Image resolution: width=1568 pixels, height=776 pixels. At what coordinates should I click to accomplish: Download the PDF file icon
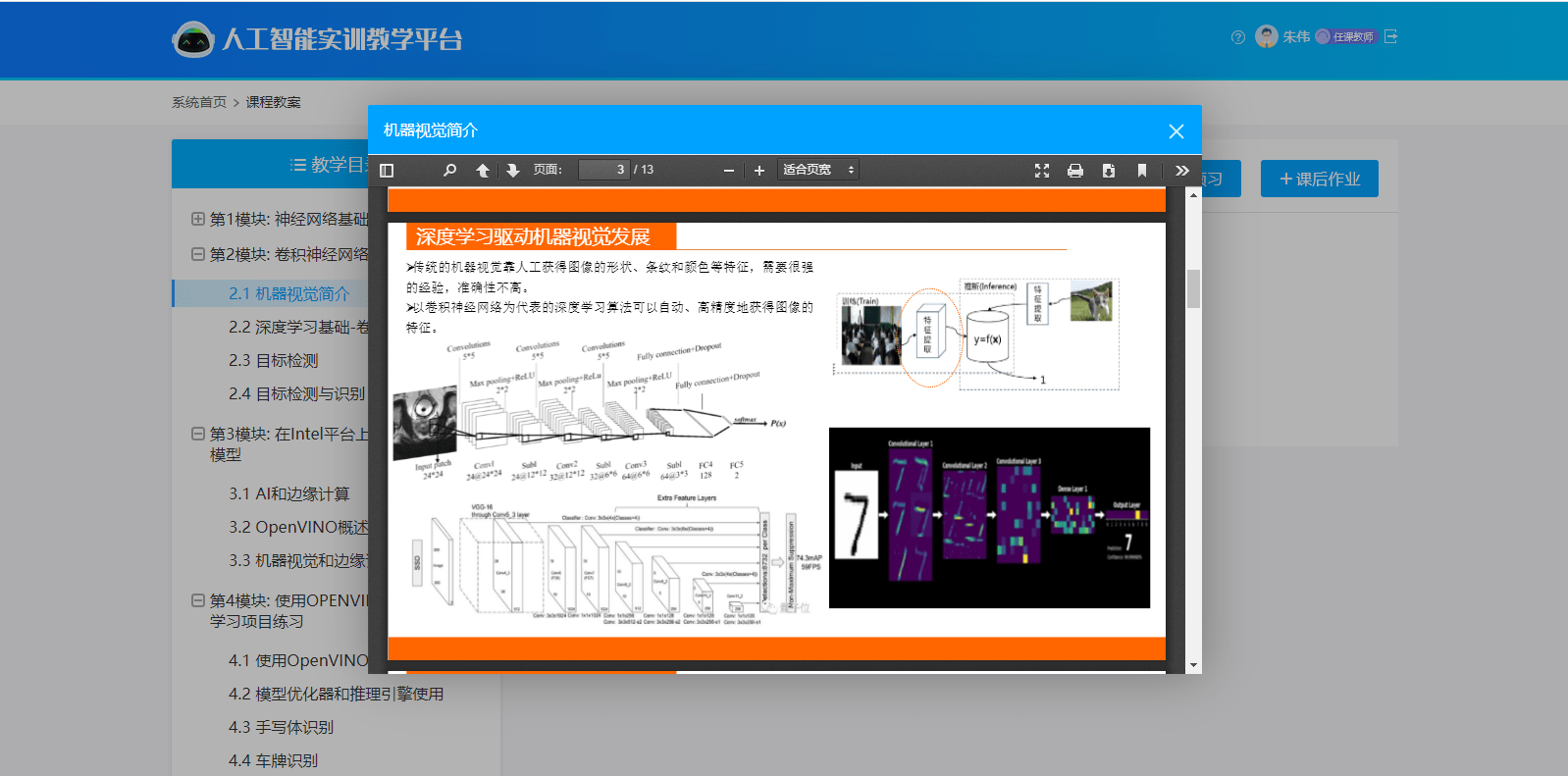(1109, 170)
